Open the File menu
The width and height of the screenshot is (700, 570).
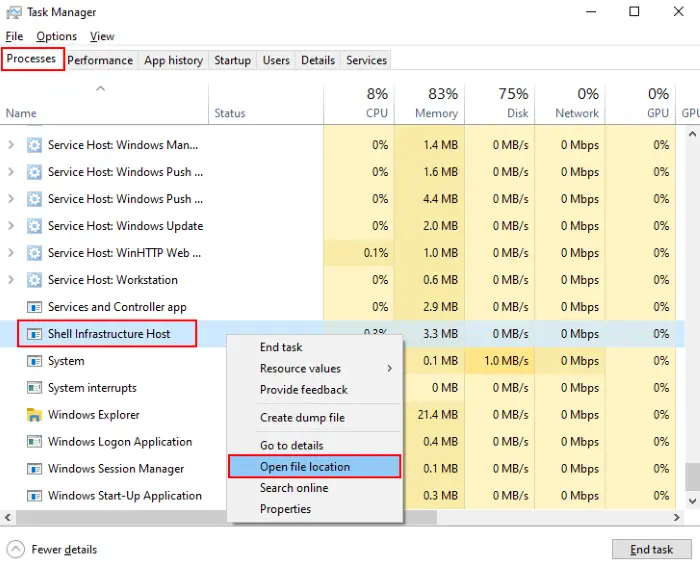click(x=14, y=36)
